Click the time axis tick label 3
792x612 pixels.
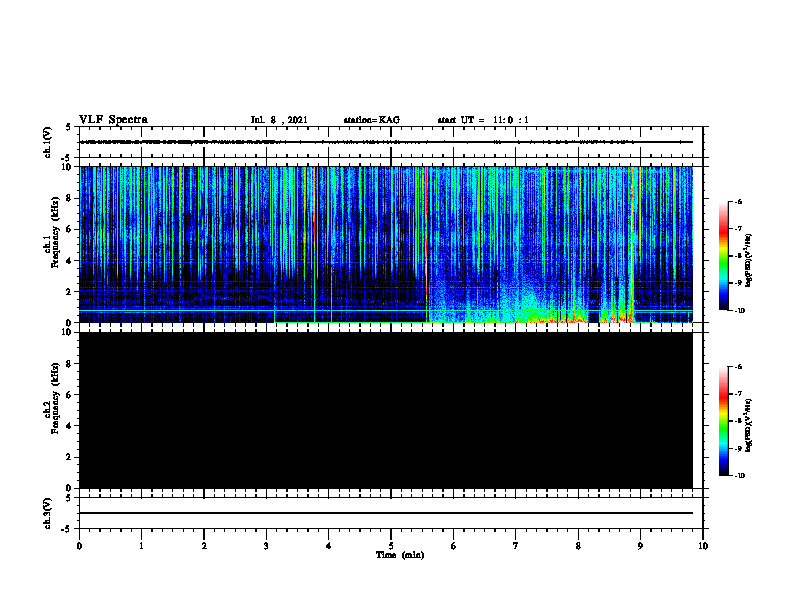[266, 546]
